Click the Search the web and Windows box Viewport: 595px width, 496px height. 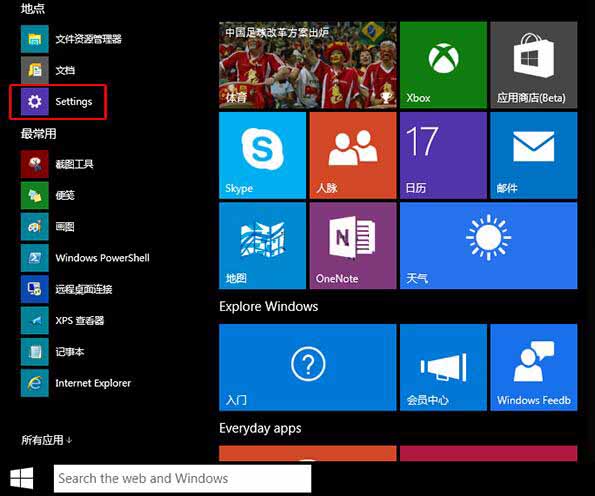coord(183,479)
